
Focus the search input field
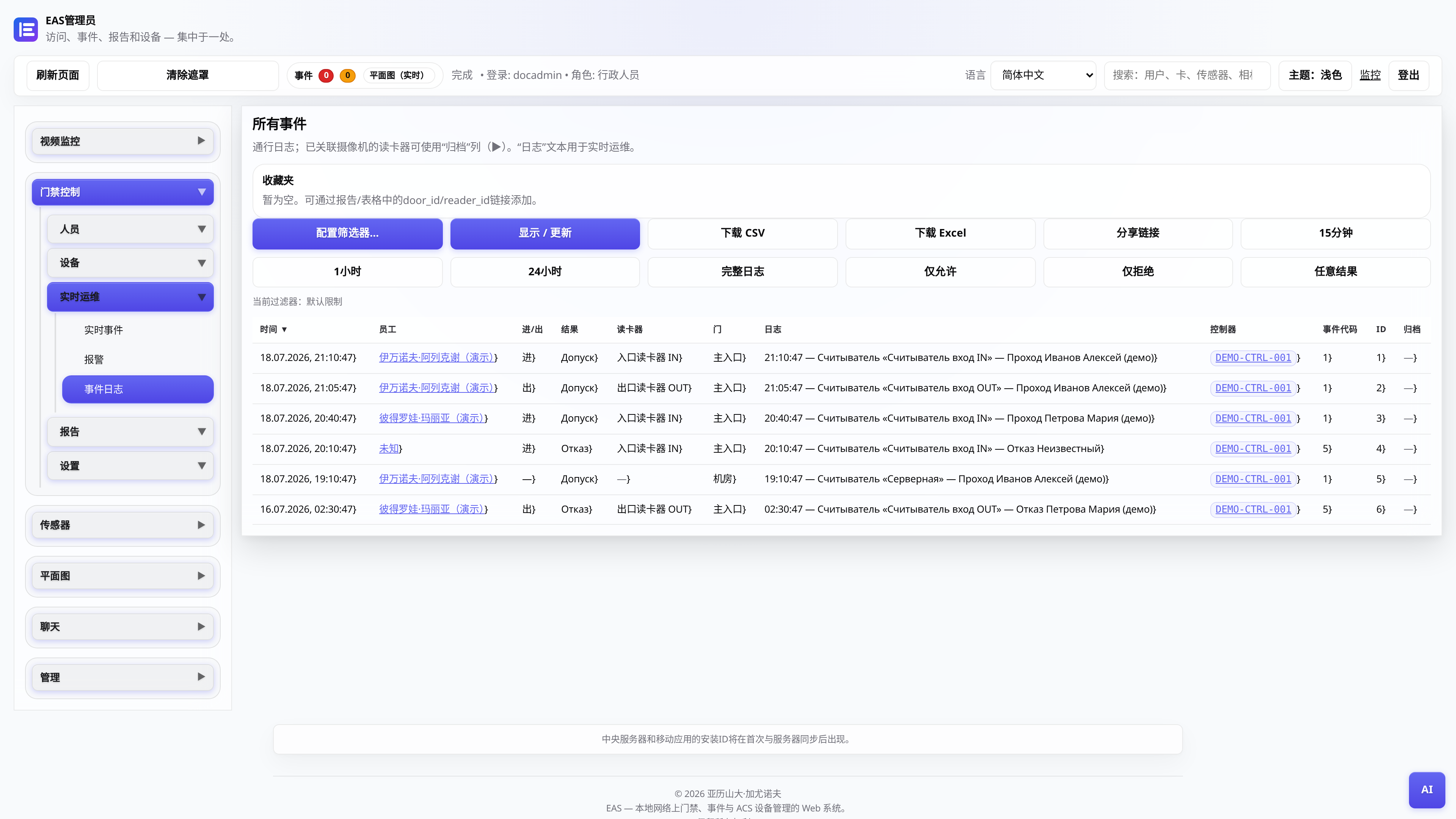click(1187, 75)
